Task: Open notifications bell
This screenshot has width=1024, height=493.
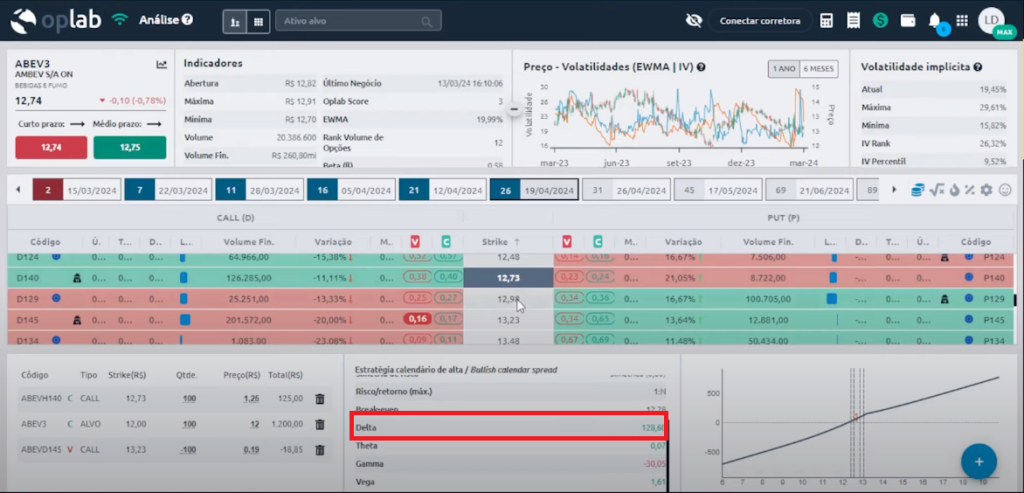Action: point(935,20)
